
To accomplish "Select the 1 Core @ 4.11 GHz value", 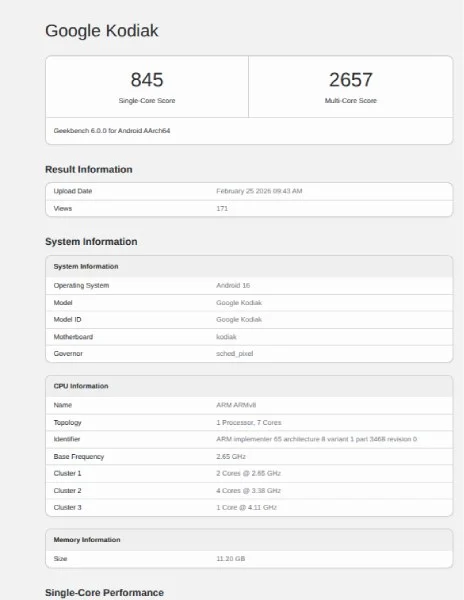I will point(246,507).
